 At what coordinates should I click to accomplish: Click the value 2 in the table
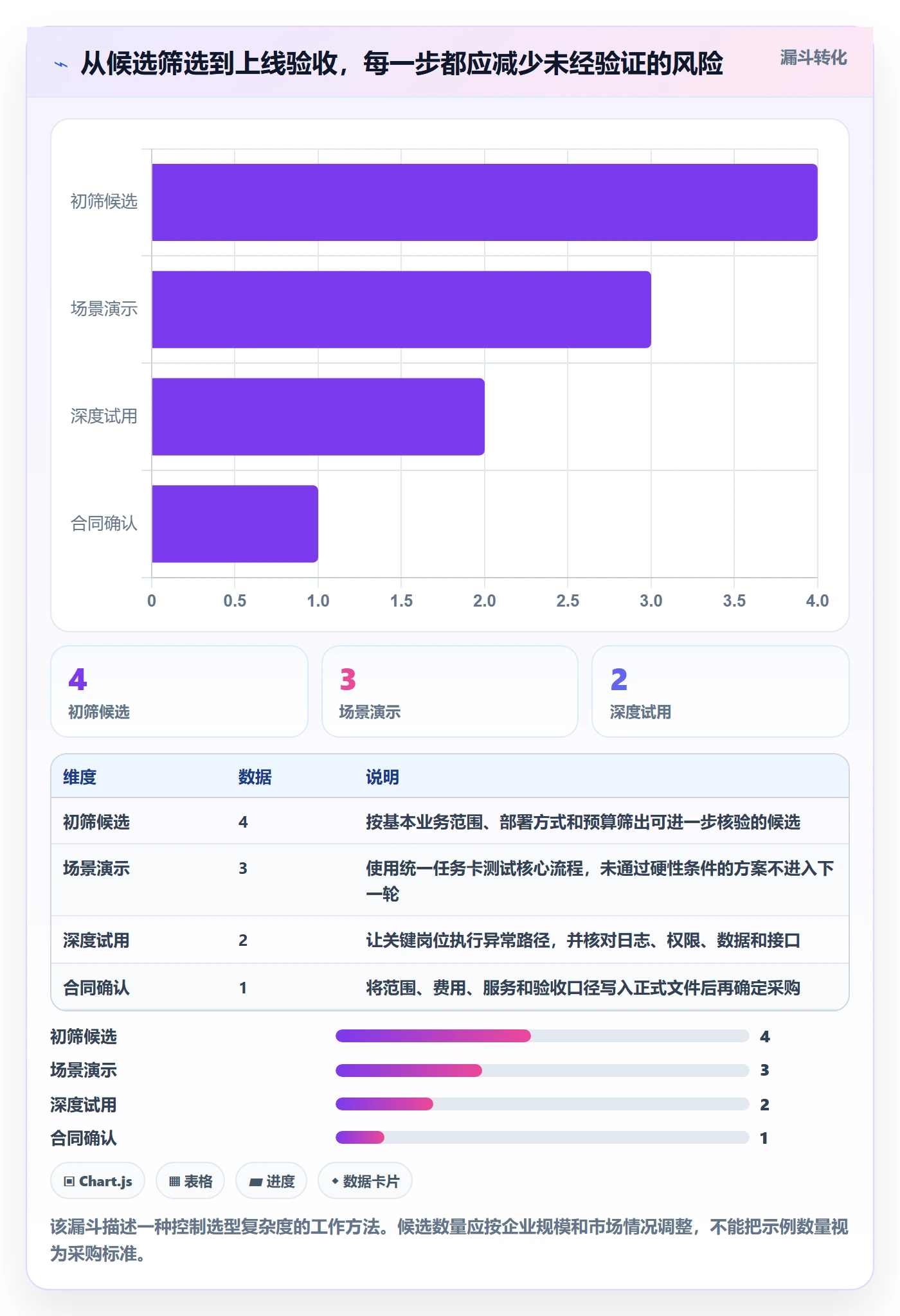[x=243, y=940]
